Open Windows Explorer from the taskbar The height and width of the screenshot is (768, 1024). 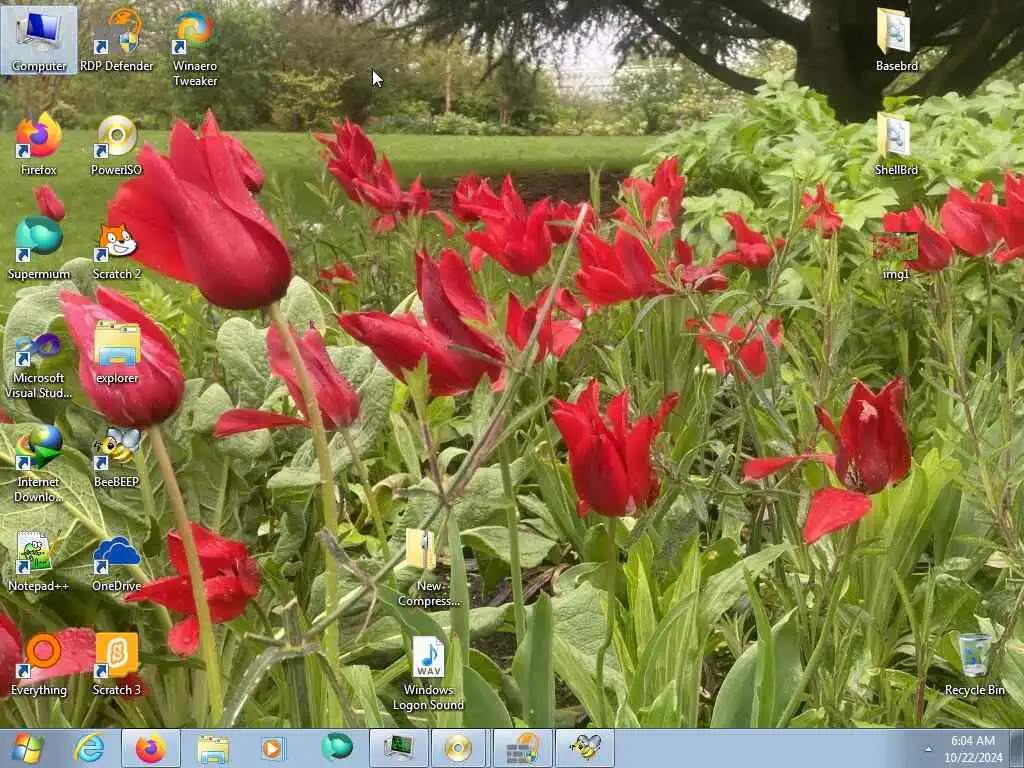click(x=213, y=748)
